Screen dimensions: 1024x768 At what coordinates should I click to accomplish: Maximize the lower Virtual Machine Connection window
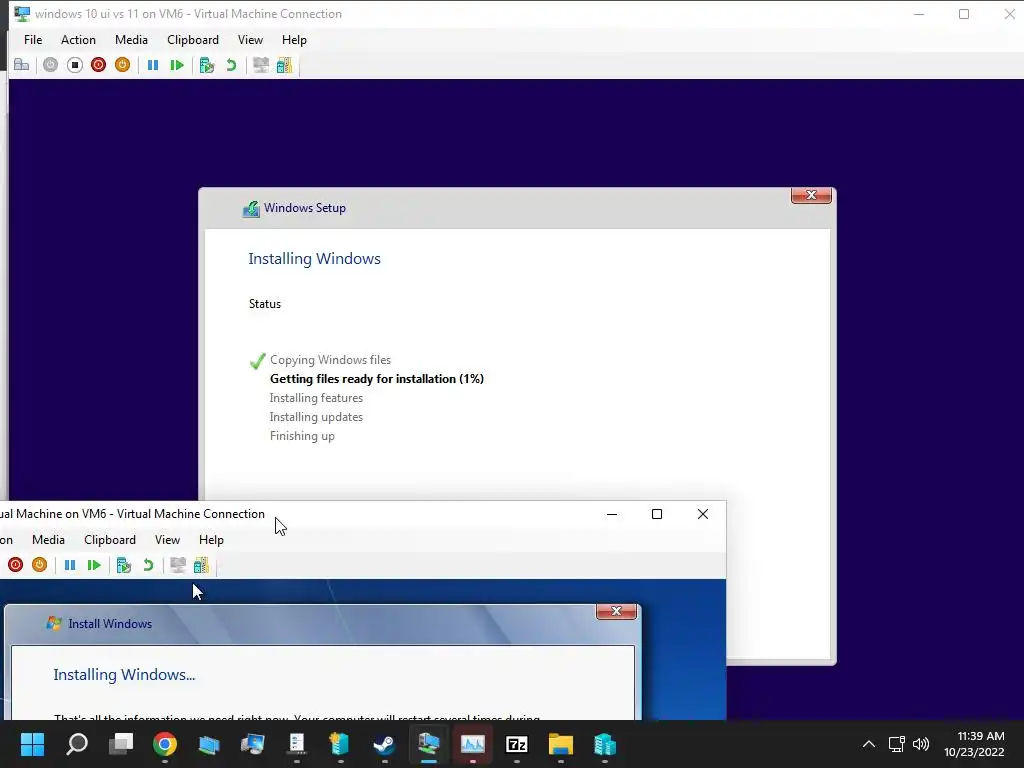tap(657, 514)
